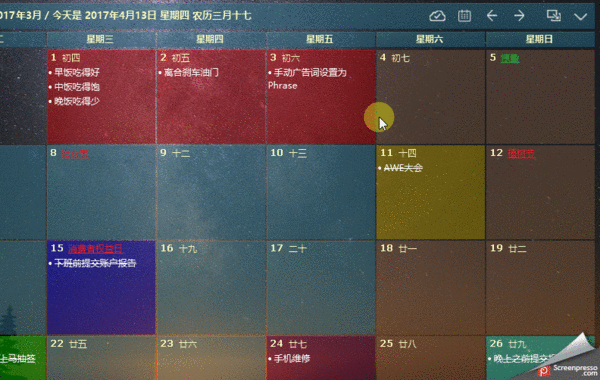Open the day cell 19 廿二
The height and width of the screenshot is (380, 600).
coord(540,287)
